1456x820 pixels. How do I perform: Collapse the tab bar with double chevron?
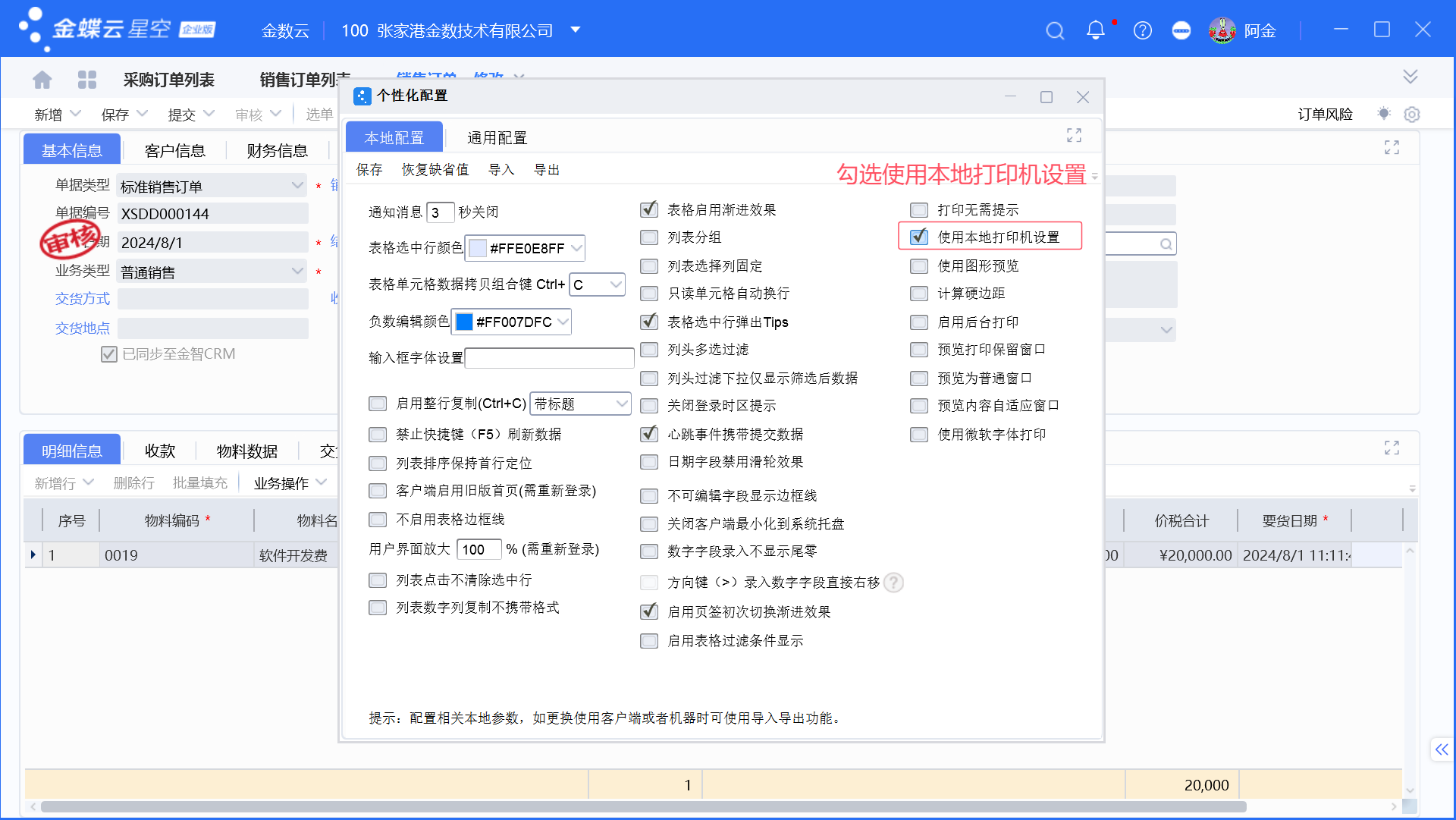[1410, 77]
